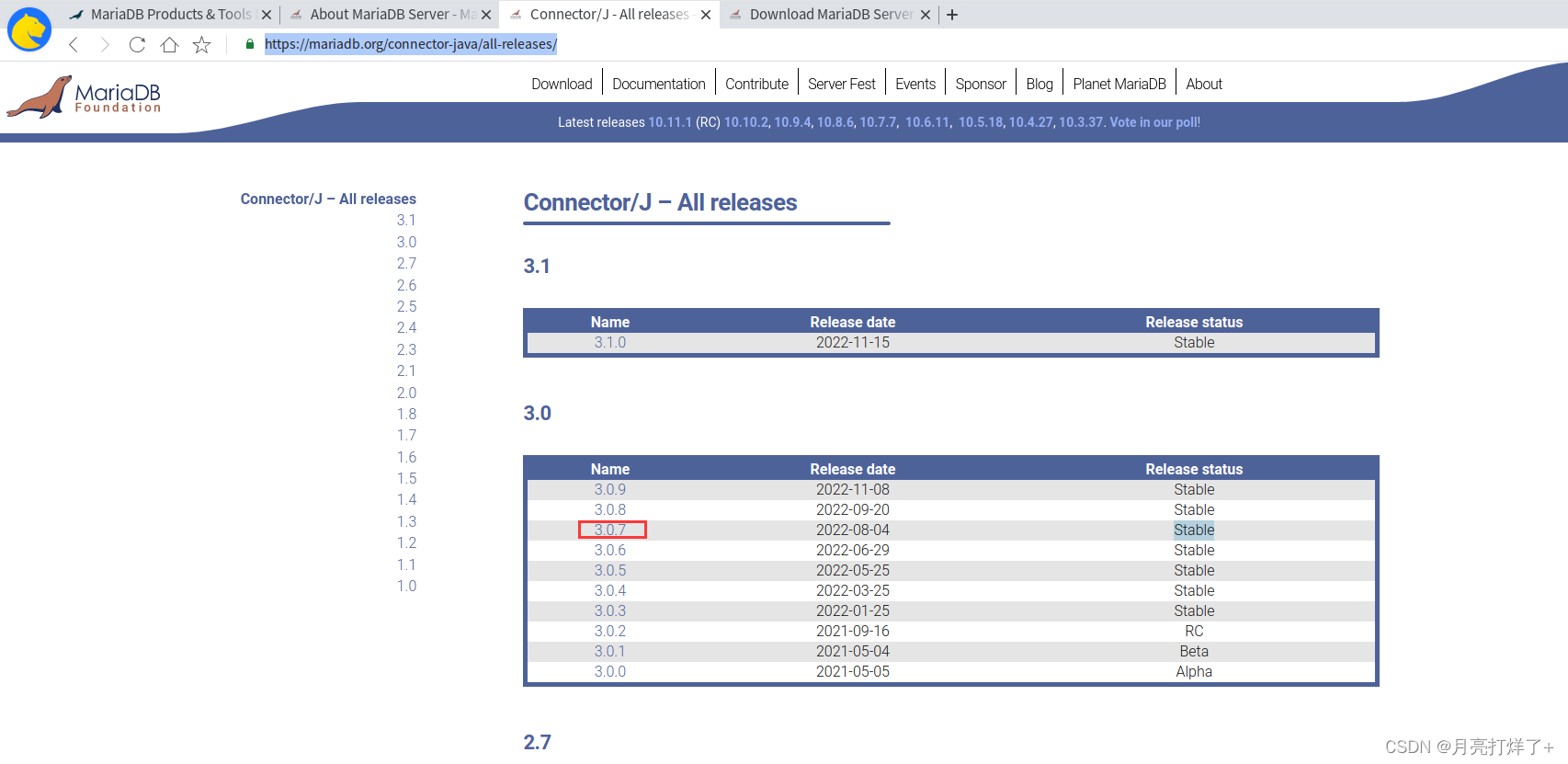Go to the browser home icon
This screenshot has width=1568, height=764.
pos(169,44)
